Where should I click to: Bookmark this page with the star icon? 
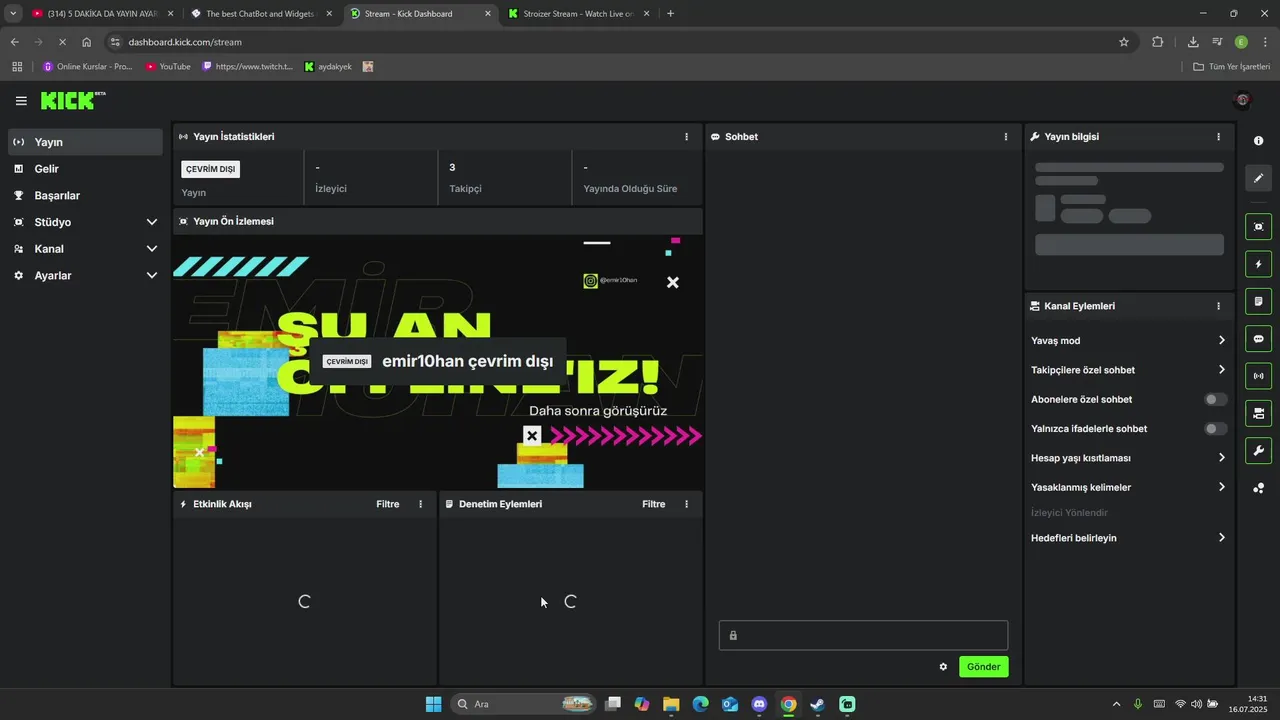tap(1124, 42)
